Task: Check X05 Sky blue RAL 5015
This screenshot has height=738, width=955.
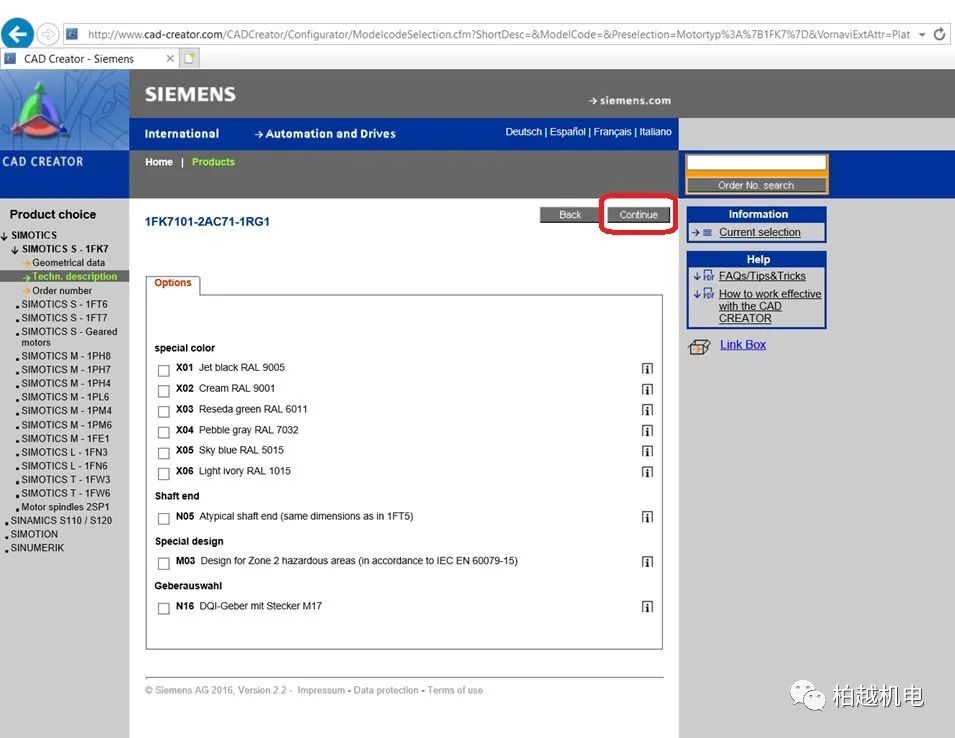Action: pyautogui.click(x=163, y=453)
